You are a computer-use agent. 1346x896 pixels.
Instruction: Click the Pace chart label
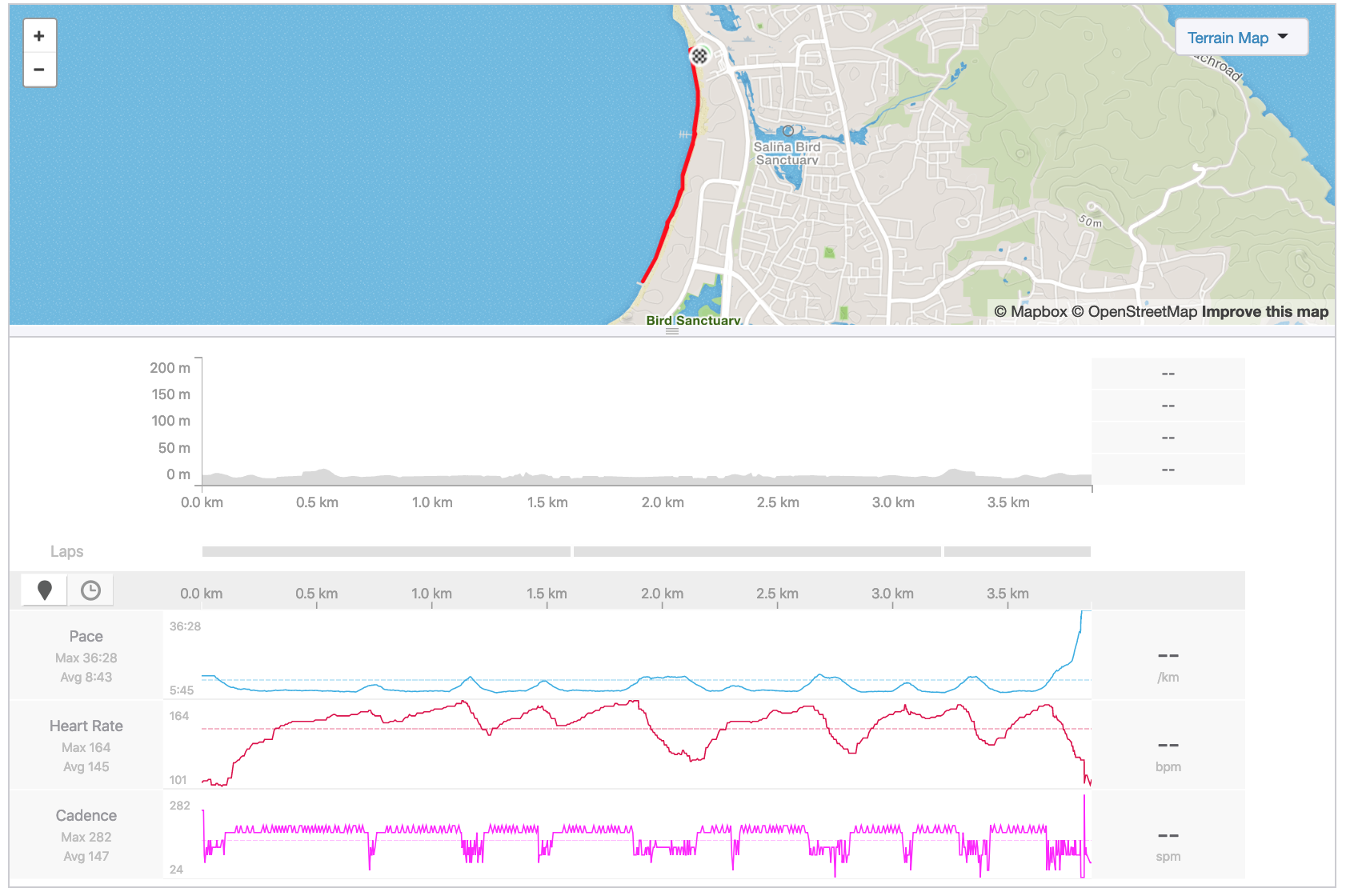[x=86, y=637]
